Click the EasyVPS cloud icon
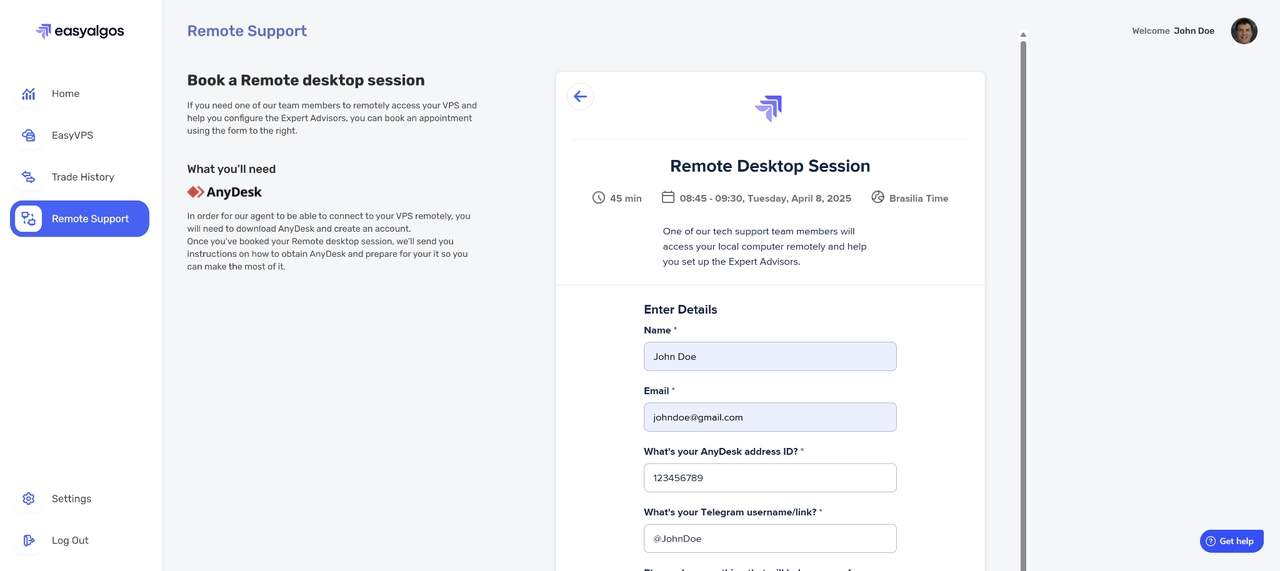The width and height of the screenshot is (1280, 571). tap(29, 135)
